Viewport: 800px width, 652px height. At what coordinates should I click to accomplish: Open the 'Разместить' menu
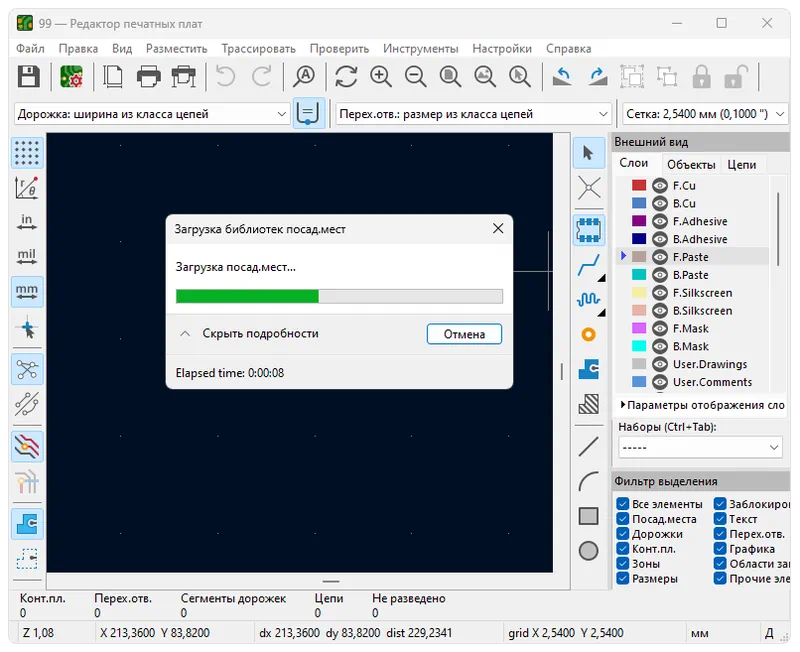[x=177, y=48]
